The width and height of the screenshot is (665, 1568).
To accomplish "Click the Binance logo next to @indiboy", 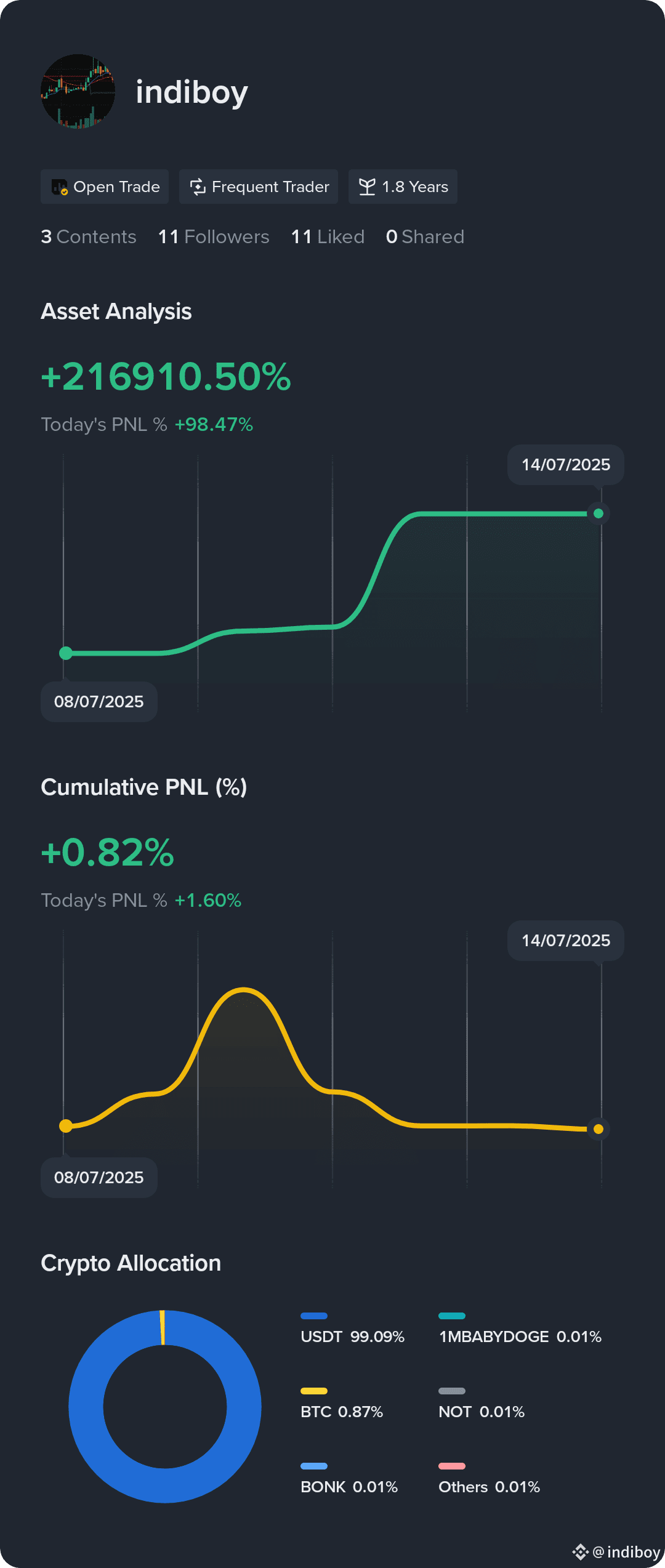I will 580,1552.
